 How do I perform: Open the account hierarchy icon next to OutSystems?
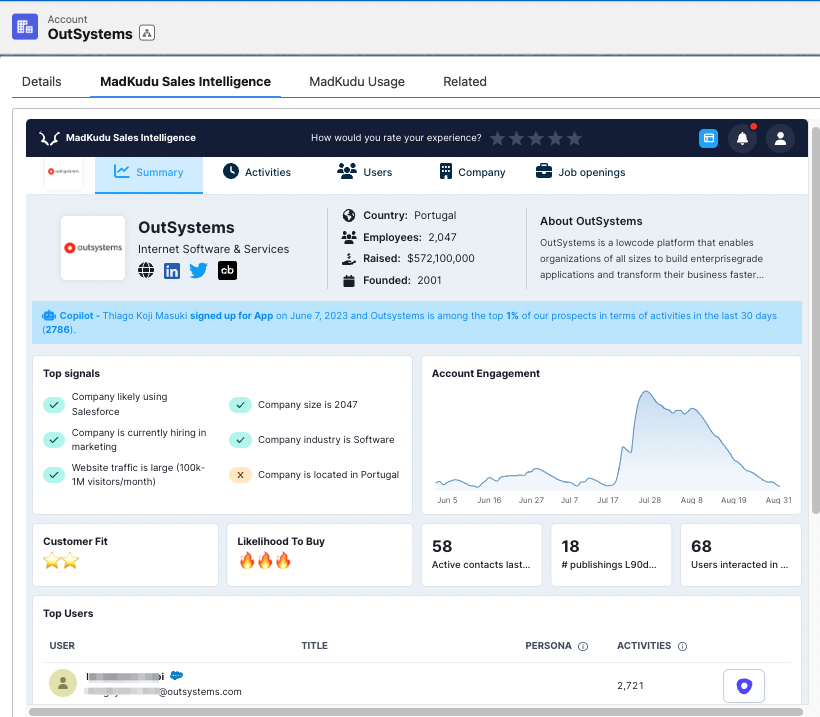point(147,33)
